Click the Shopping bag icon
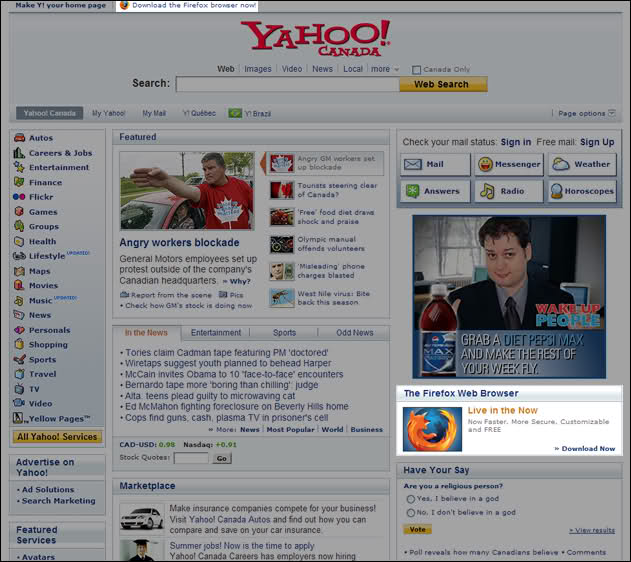This screenshot has width=631, height=562. [x=19, y=344]
